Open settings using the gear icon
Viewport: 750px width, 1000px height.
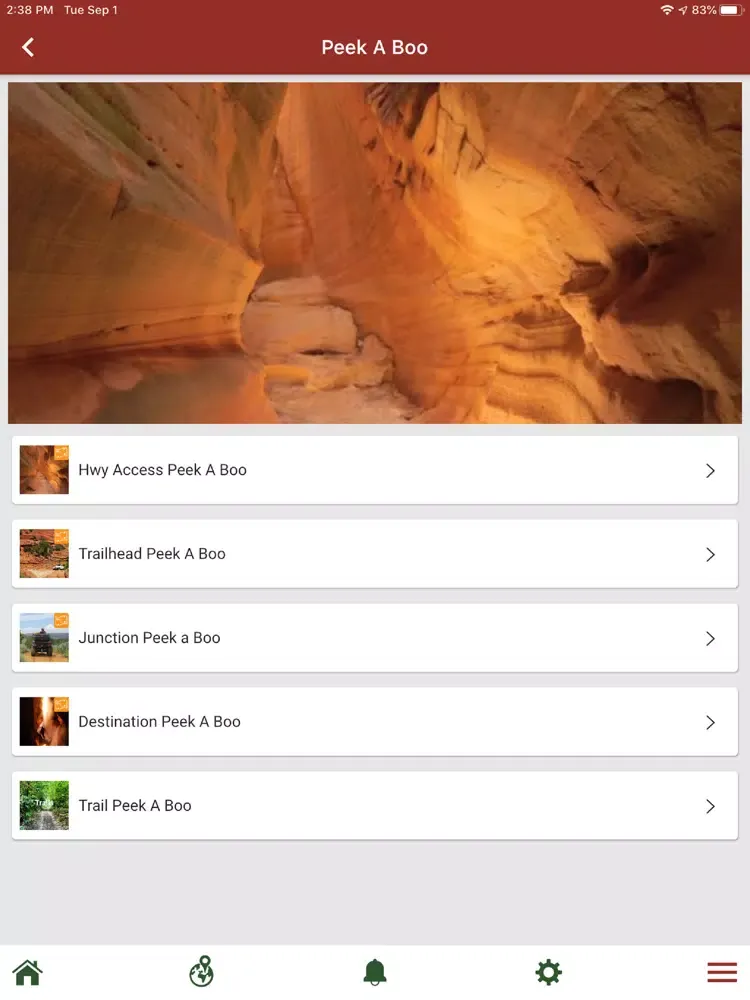coord(548,971)
